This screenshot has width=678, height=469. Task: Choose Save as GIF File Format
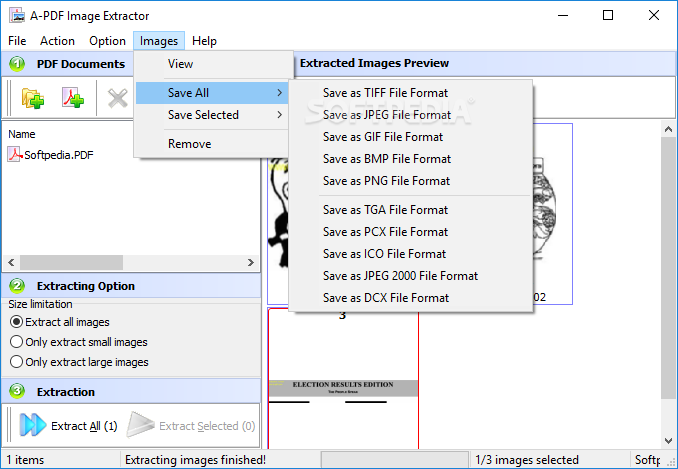coord(410,137)
